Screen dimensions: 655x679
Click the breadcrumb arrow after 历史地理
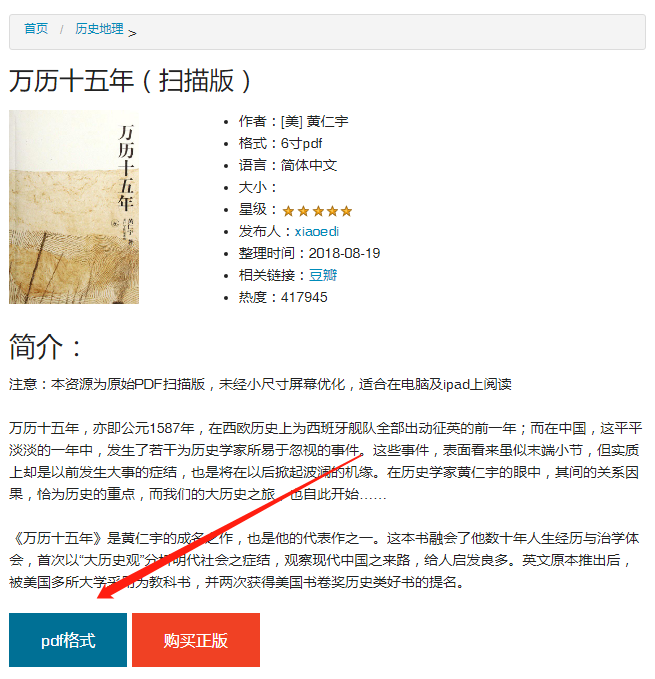click(132, 33)
